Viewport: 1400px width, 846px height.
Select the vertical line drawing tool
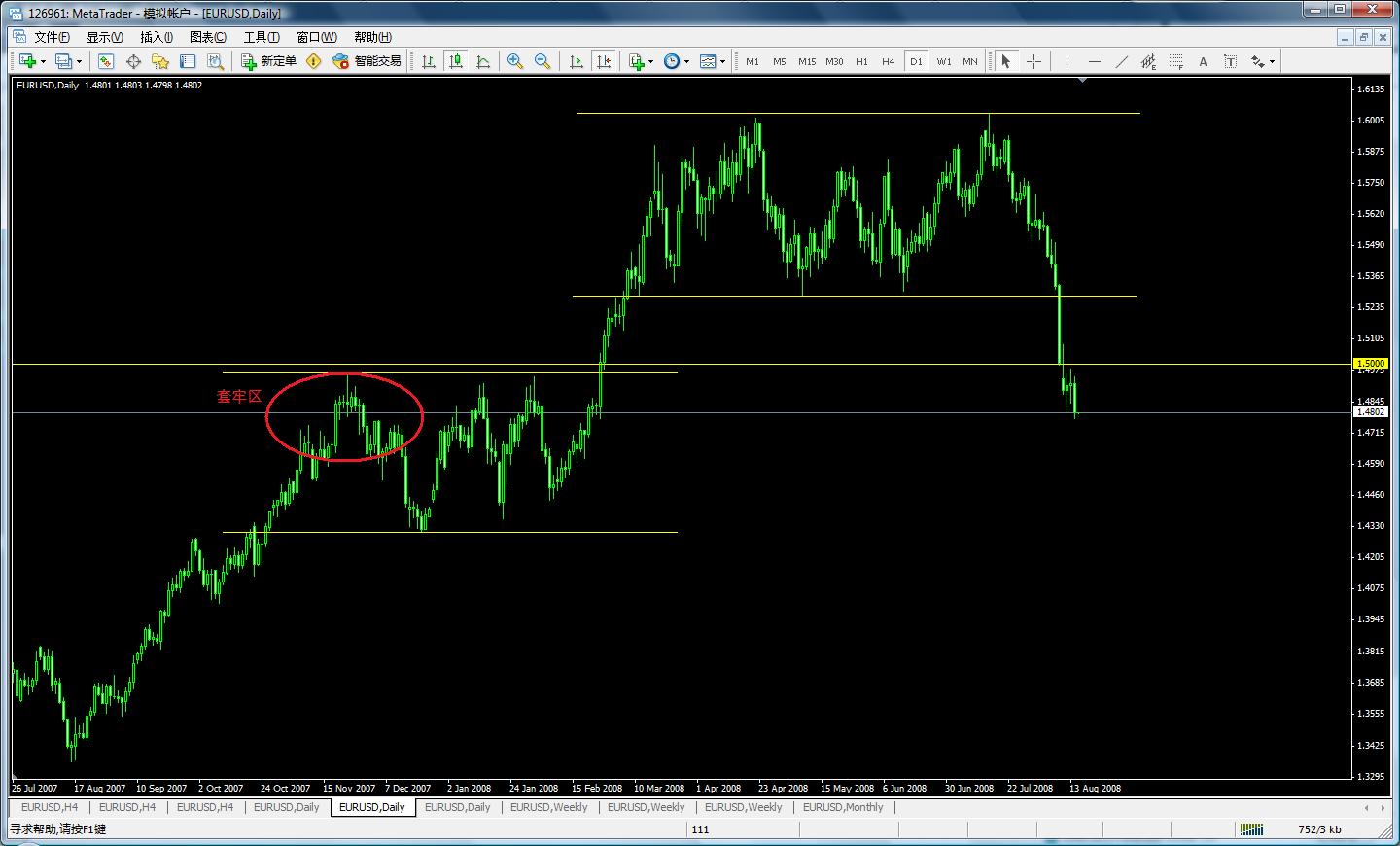pyautogui.click(x=1067, y=61)
